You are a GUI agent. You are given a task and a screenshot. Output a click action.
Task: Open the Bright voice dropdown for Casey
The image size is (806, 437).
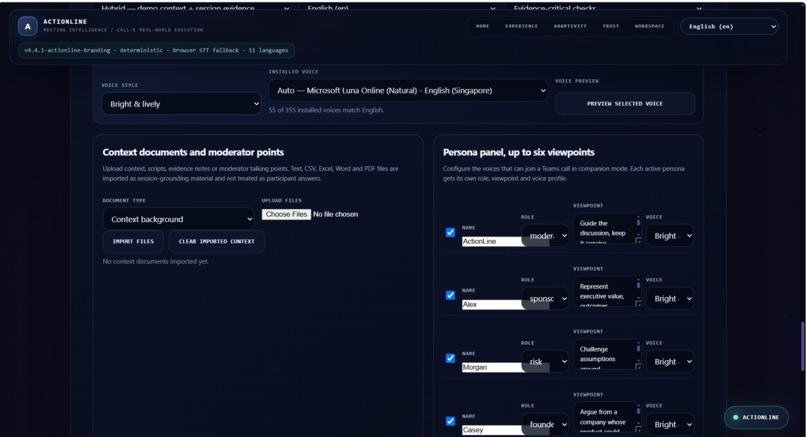point(670,425)
